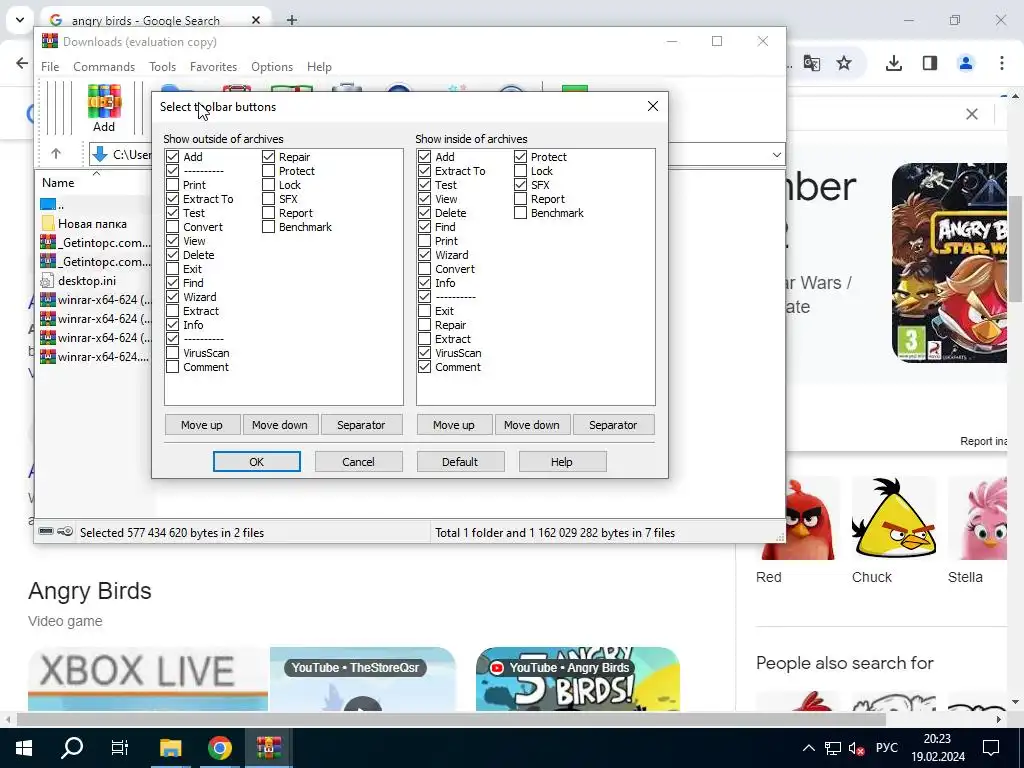Click the Angry Birds Star Wars cover image
This screenshot has height=768, width=1024.
[x=950, y=263]
